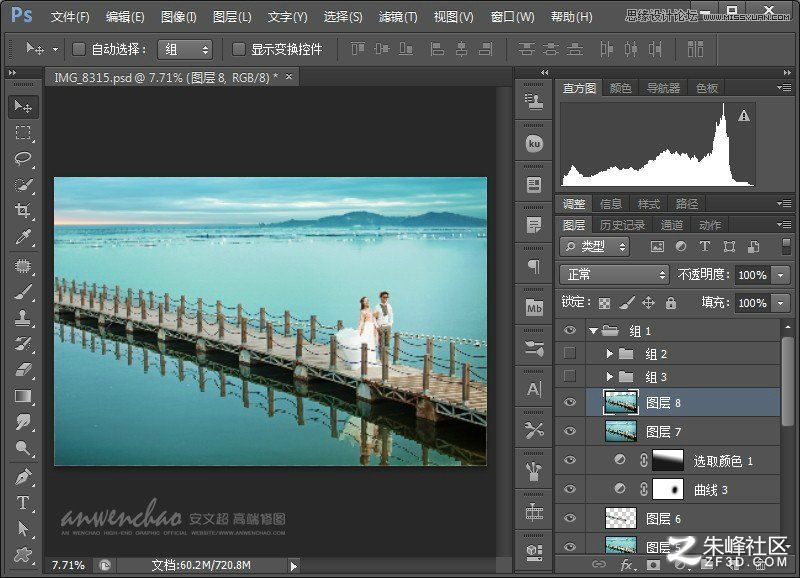Enable the 自动选择 checkbox

pyautogui.click(x=79, y=49)
